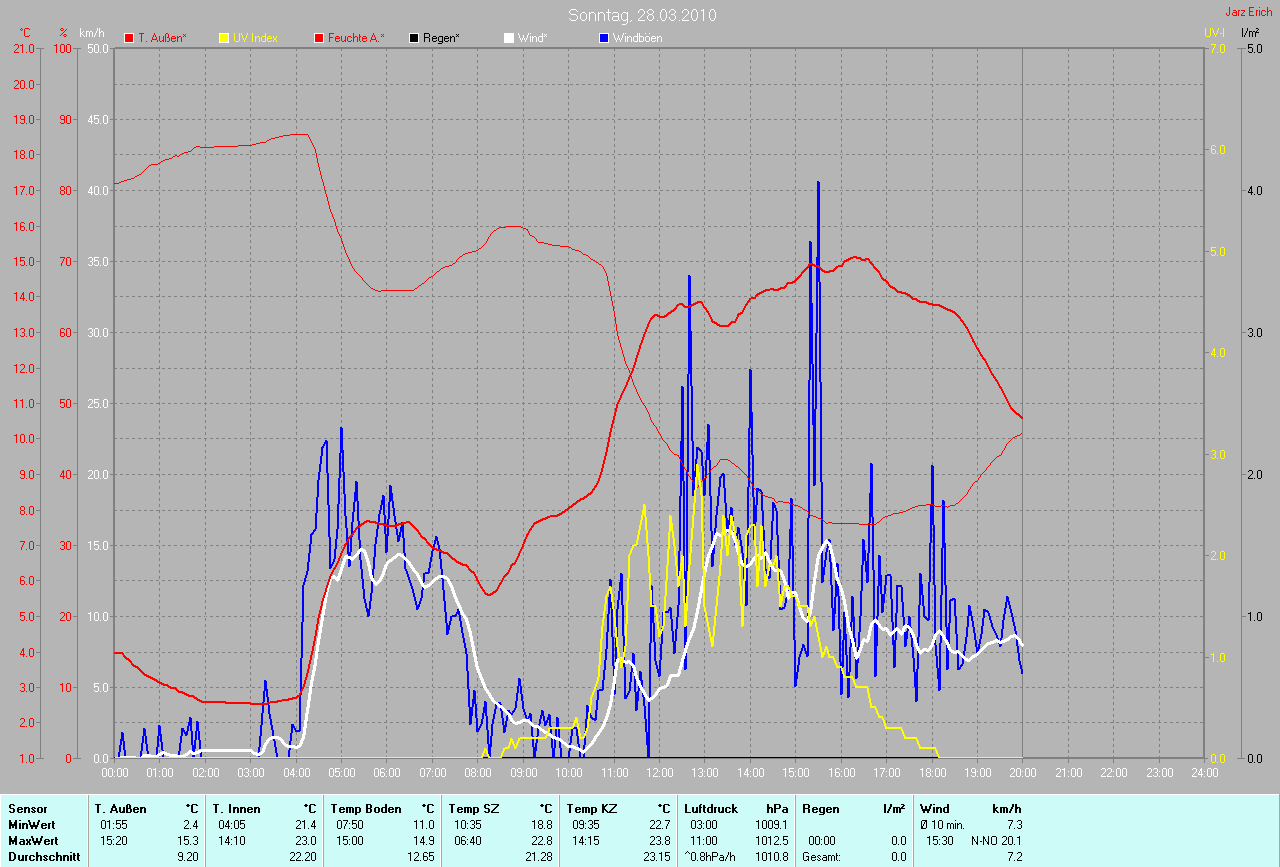Click the blue Windböen legend swatch

(x=604, y=38)
